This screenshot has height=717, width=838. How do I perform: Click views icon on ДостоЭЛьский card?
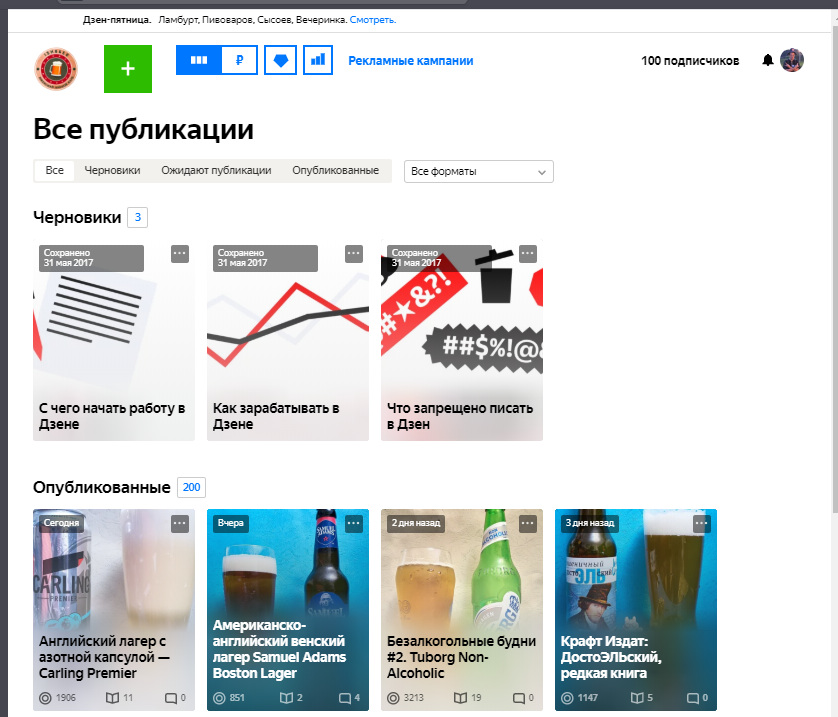[567, 698]
